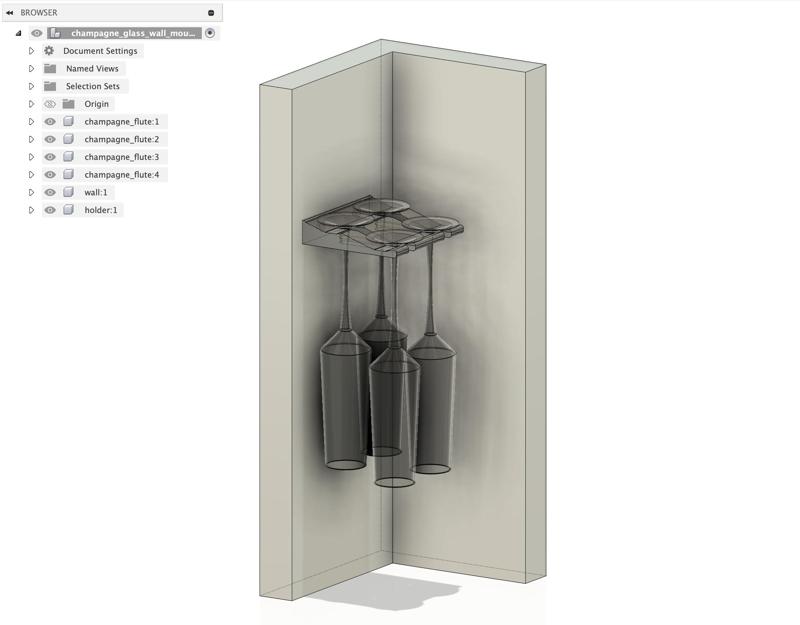Collapse the root assembly tree node
800x625 pixels.
(19, 34)
